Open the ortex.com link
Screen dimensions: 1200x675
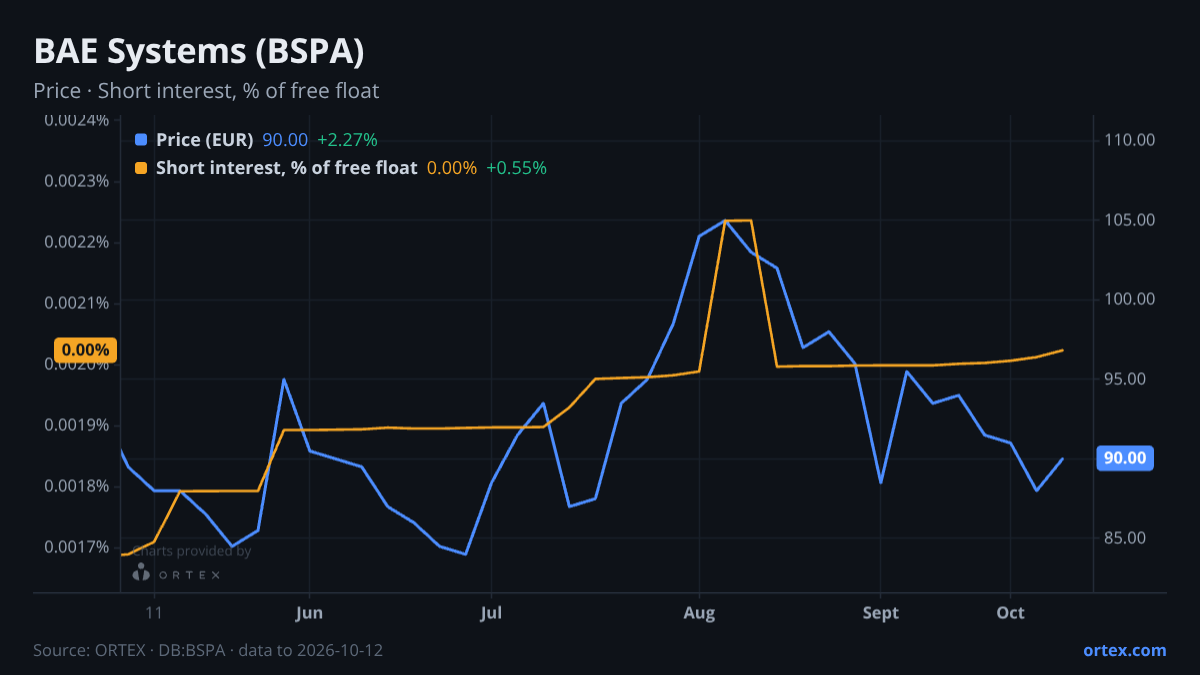1124,650
